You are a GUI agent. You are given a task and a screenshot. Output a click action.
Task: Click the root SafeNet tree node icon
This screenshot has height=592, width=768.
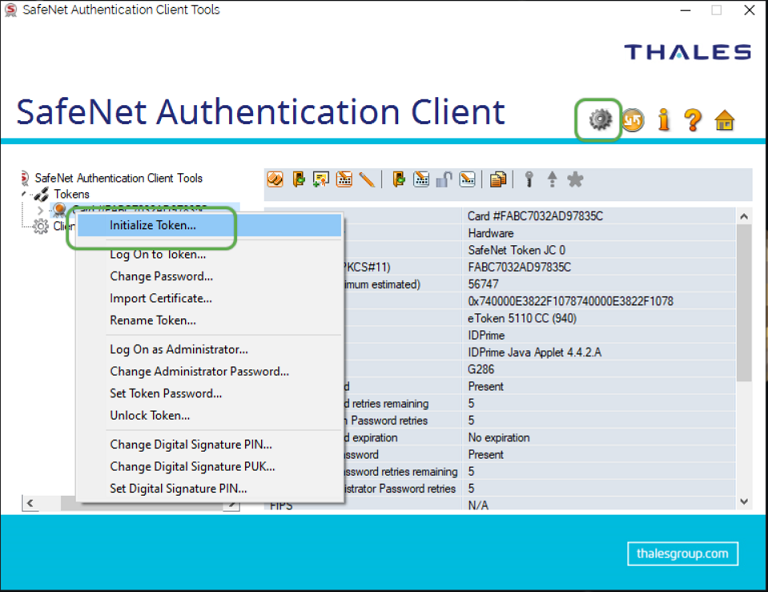tap(24, 178)
